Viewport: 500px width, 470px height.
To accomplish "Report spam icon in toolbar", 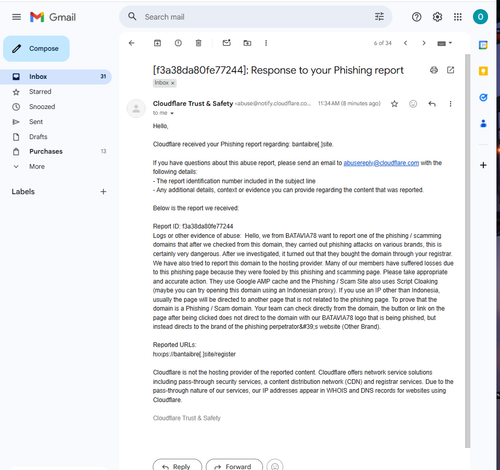I will coord(178,43).
